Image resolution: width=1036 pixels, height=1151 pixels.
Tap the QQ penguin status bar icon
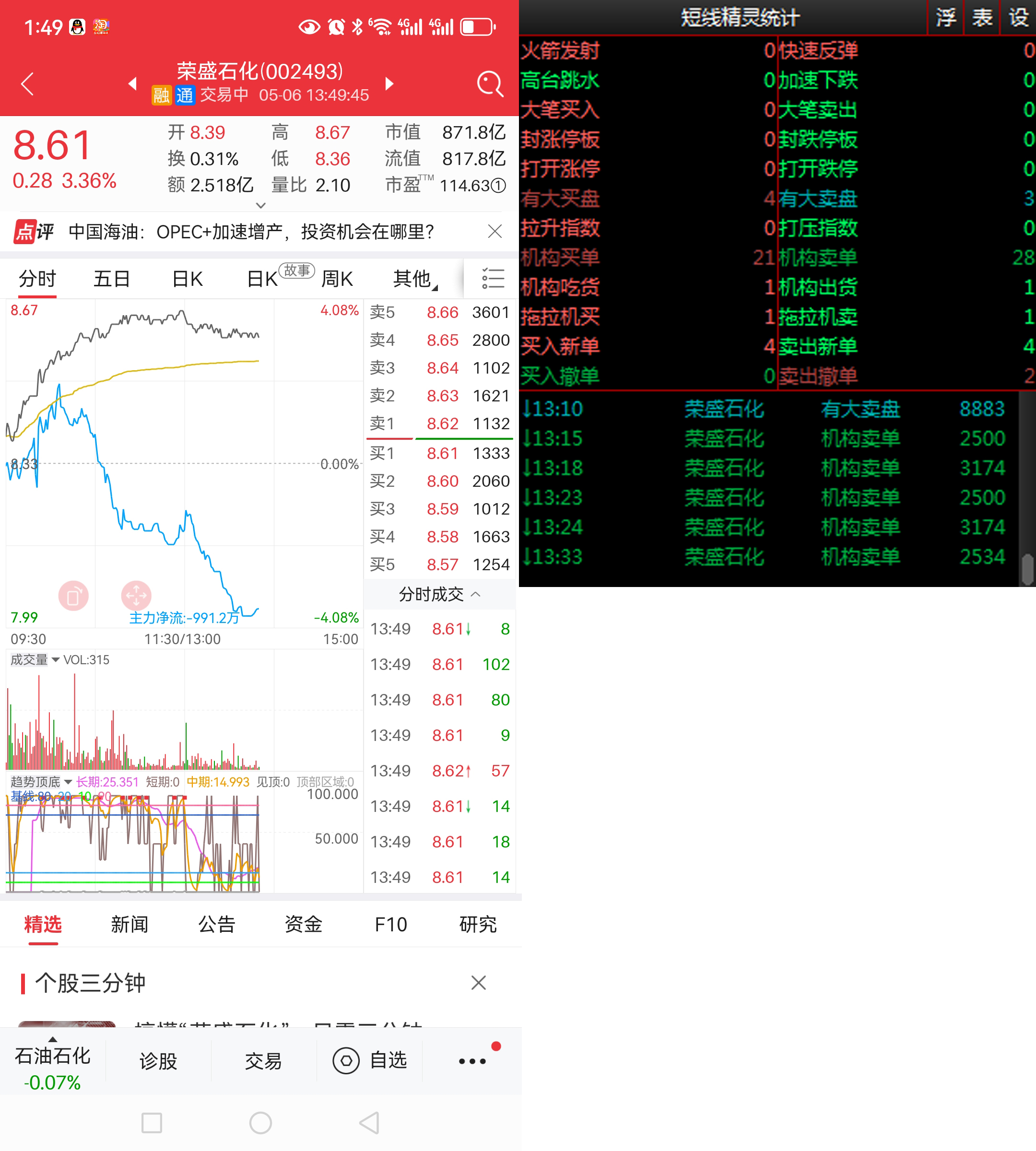[77, 27]
